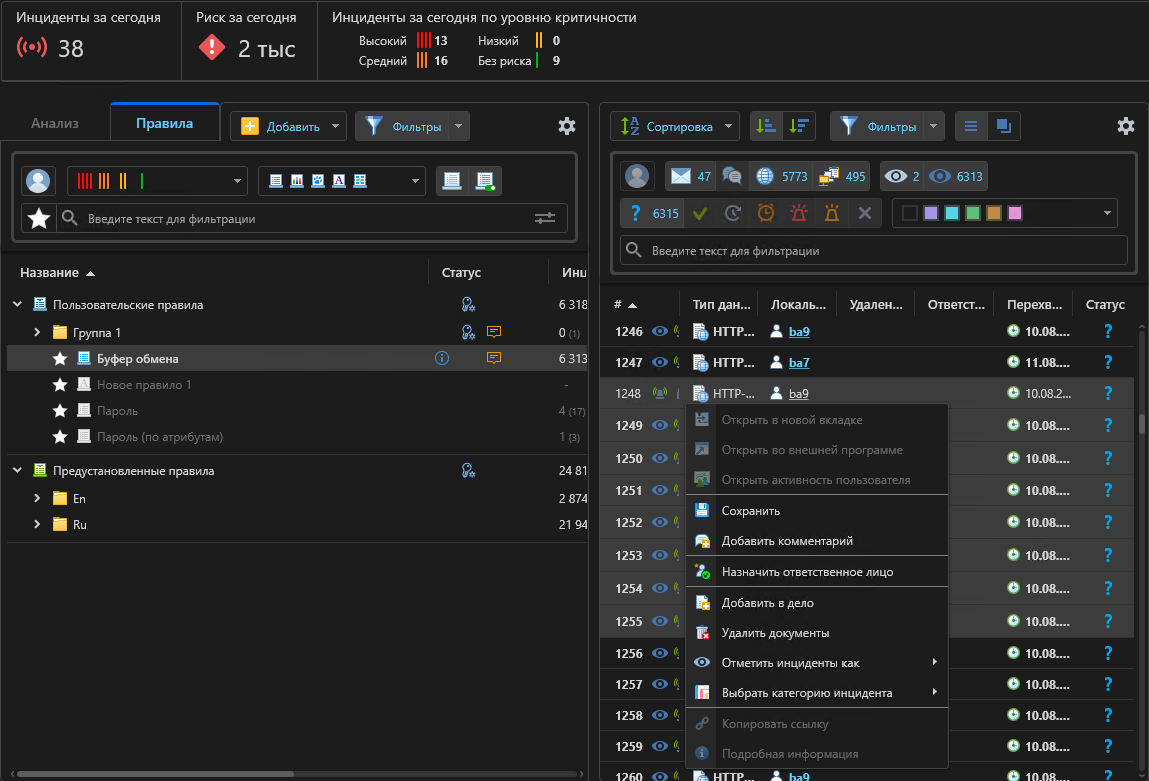Expand the Группа 1 folder
The image size is (1149, 781).
click(37, 332)
